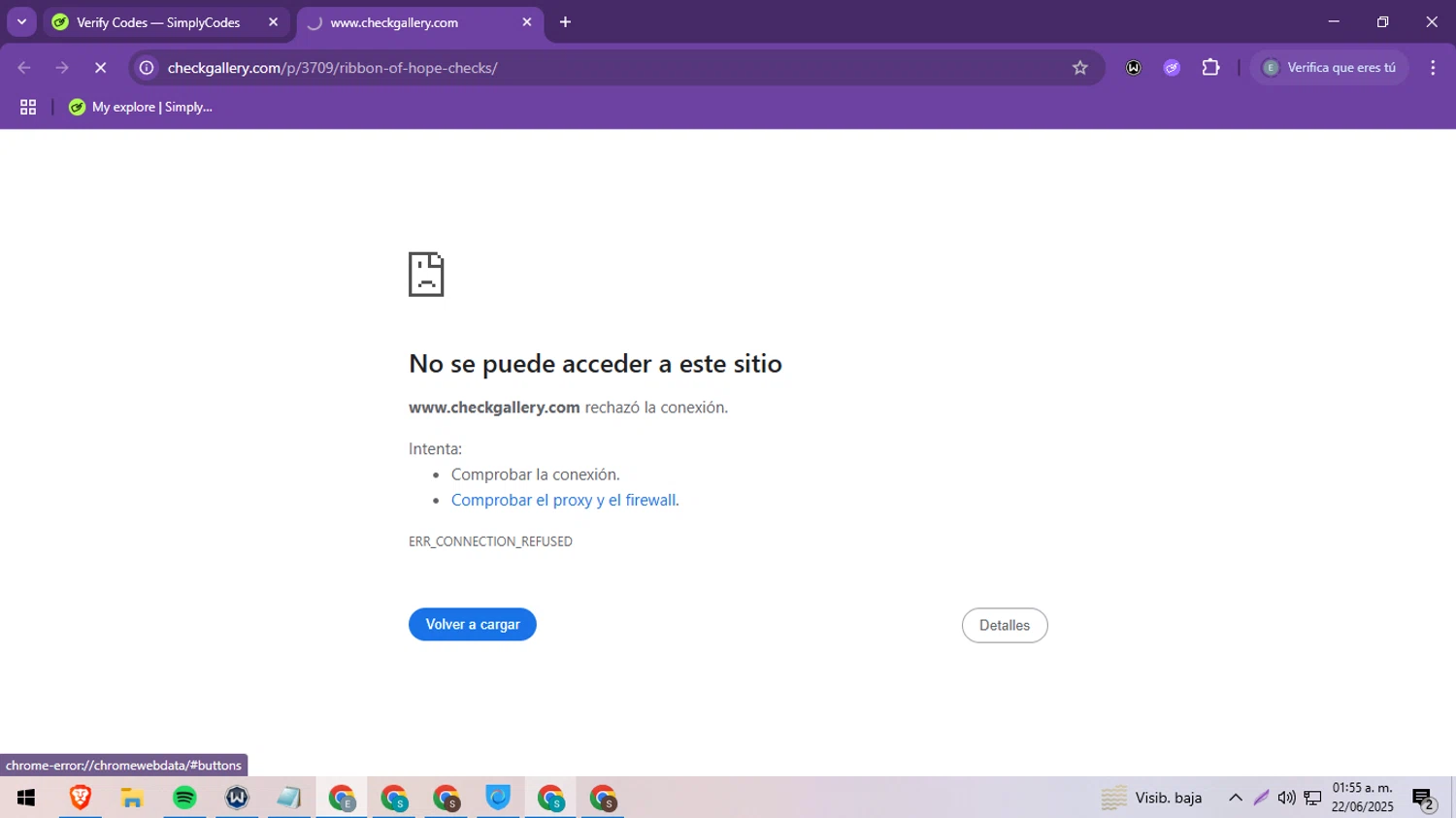1456x818 pixels.
Task: Minimize the Chrome window
Action: 1334,21
